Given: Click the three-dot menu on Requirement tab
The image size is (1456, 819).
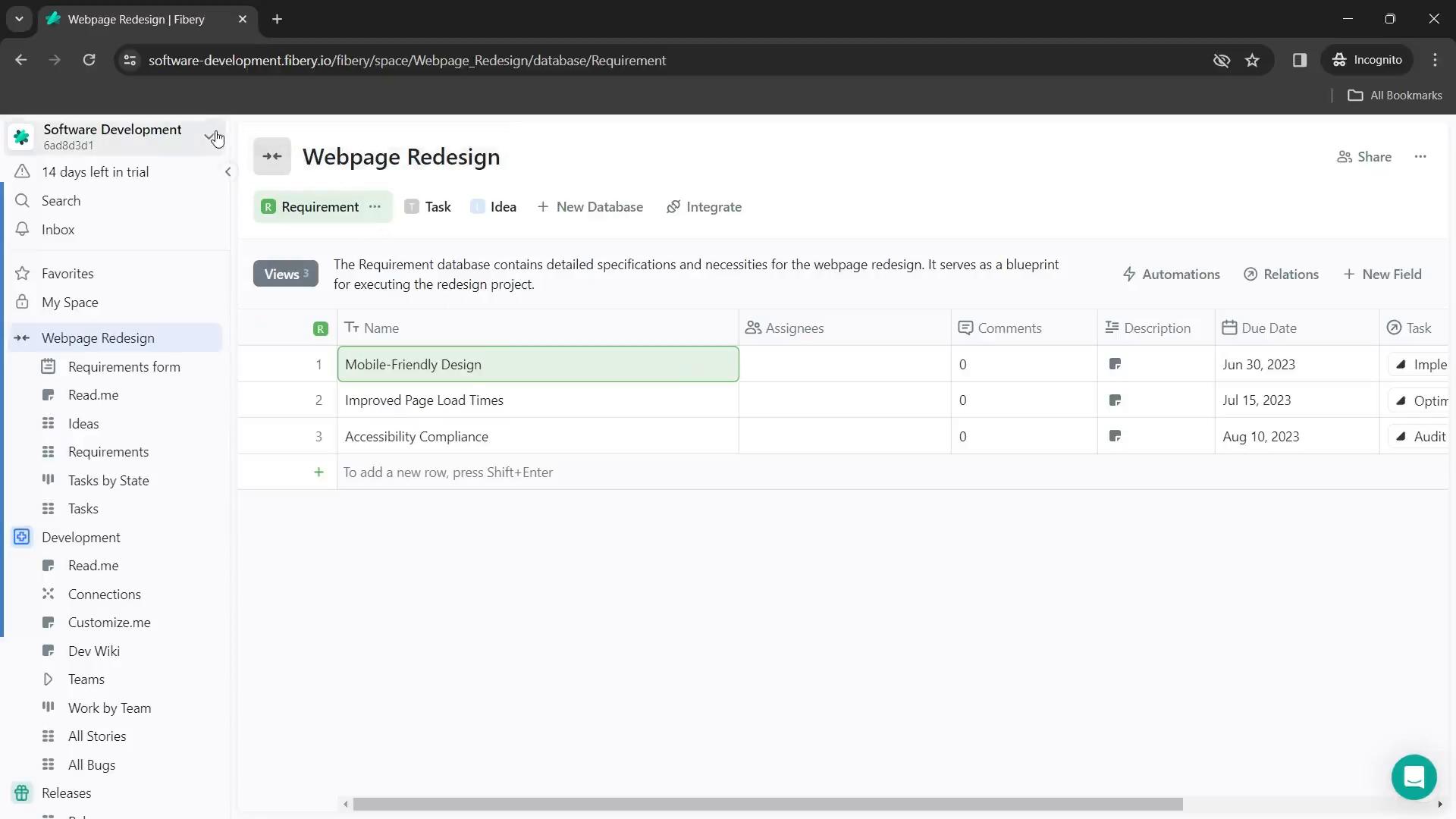Looking at the screenshot, I should point(376,206).
